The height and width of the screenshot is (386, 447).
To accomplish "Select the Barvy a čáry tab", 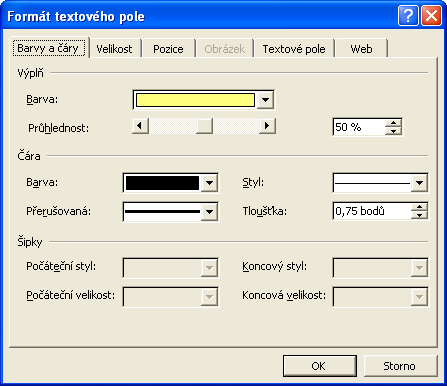I will [49, 48].
